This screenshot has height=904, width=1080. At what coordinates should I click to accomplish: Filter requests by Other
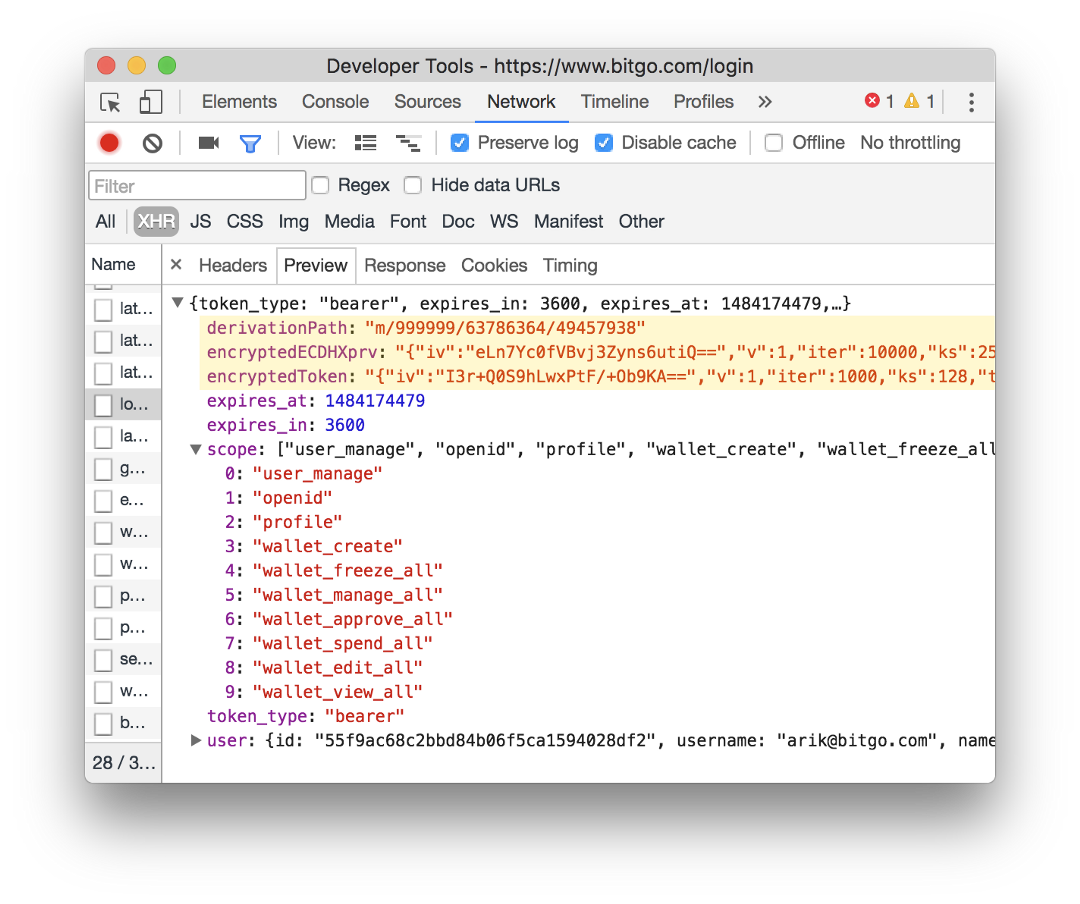click(x=641, y=221)
